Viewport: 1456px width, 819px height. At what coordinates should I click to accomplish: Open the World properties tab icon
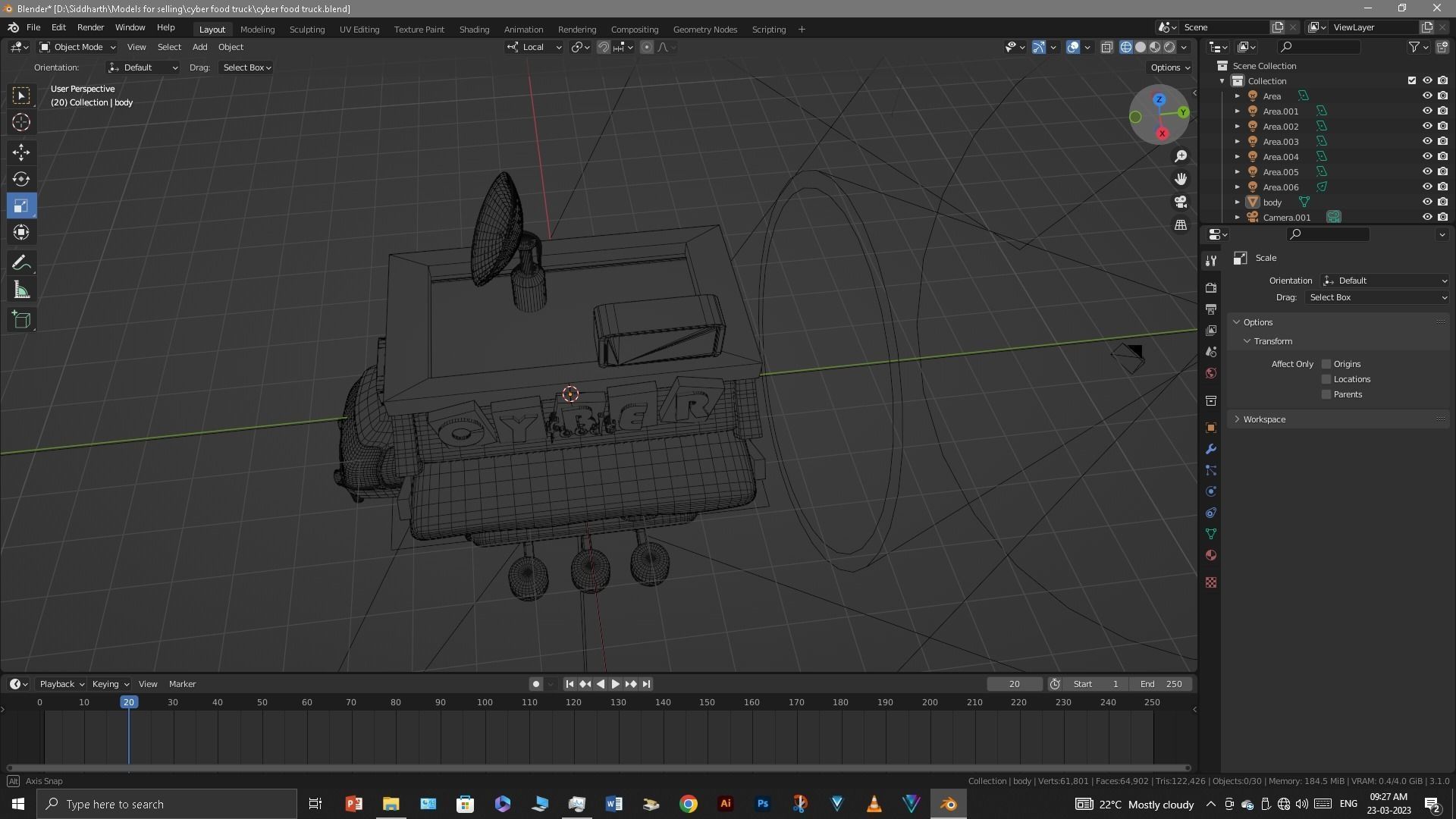(1211, 373)
